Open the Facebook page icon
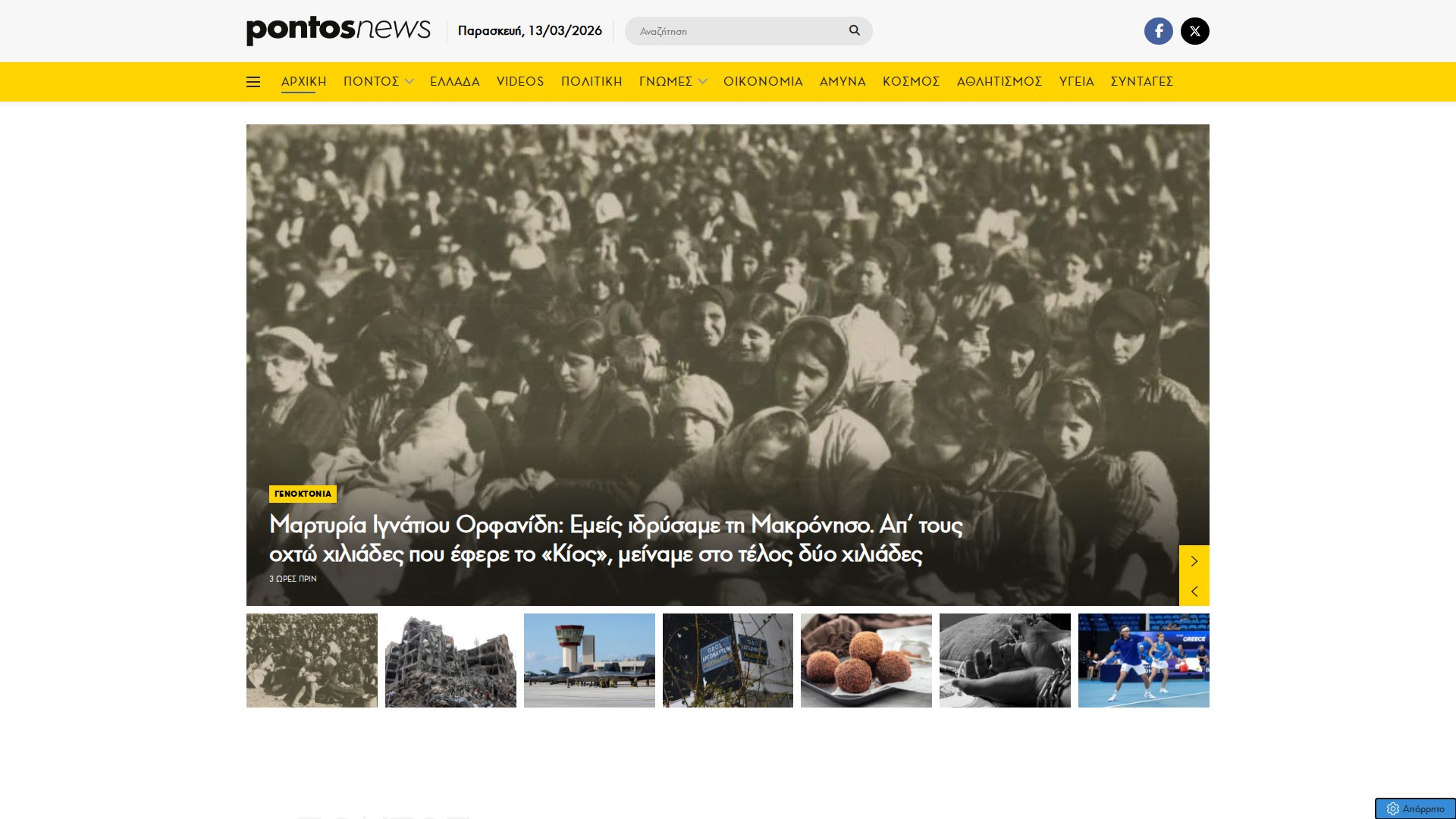 [x=1158, y=31]
